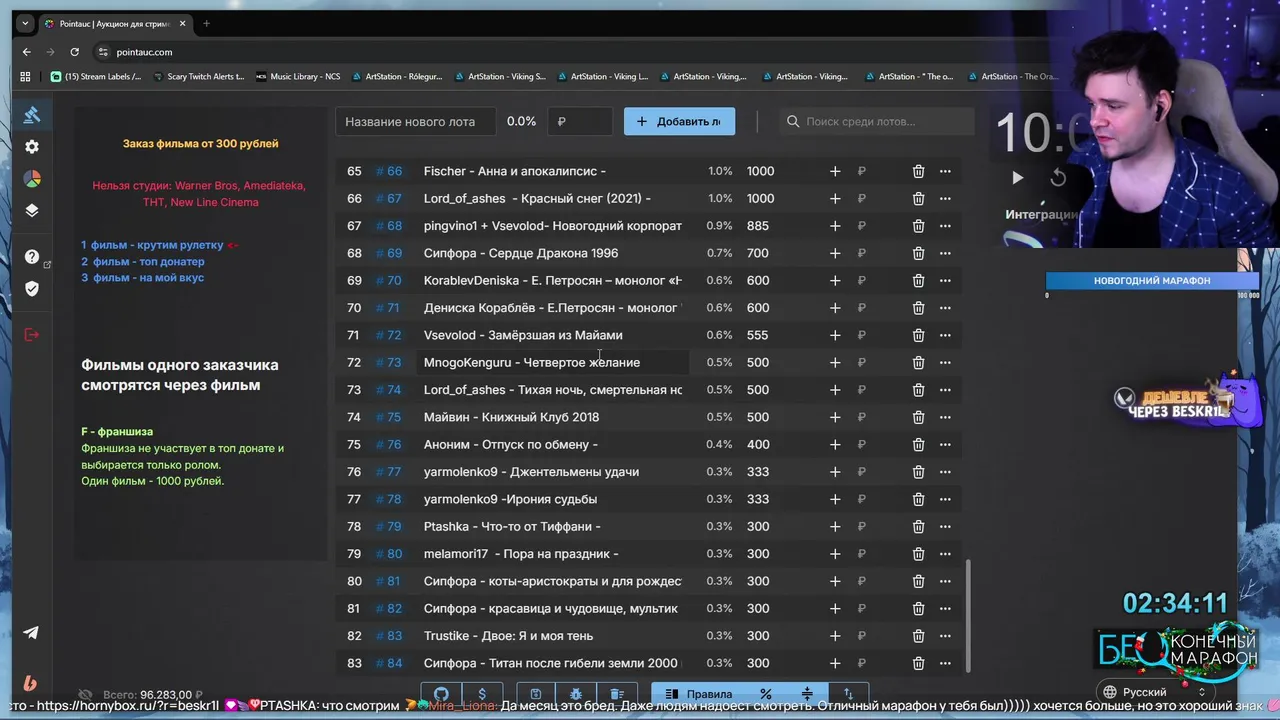Click the percent icon in bottom toolbar
1280x720 pixels.
[x=765, y=694]
